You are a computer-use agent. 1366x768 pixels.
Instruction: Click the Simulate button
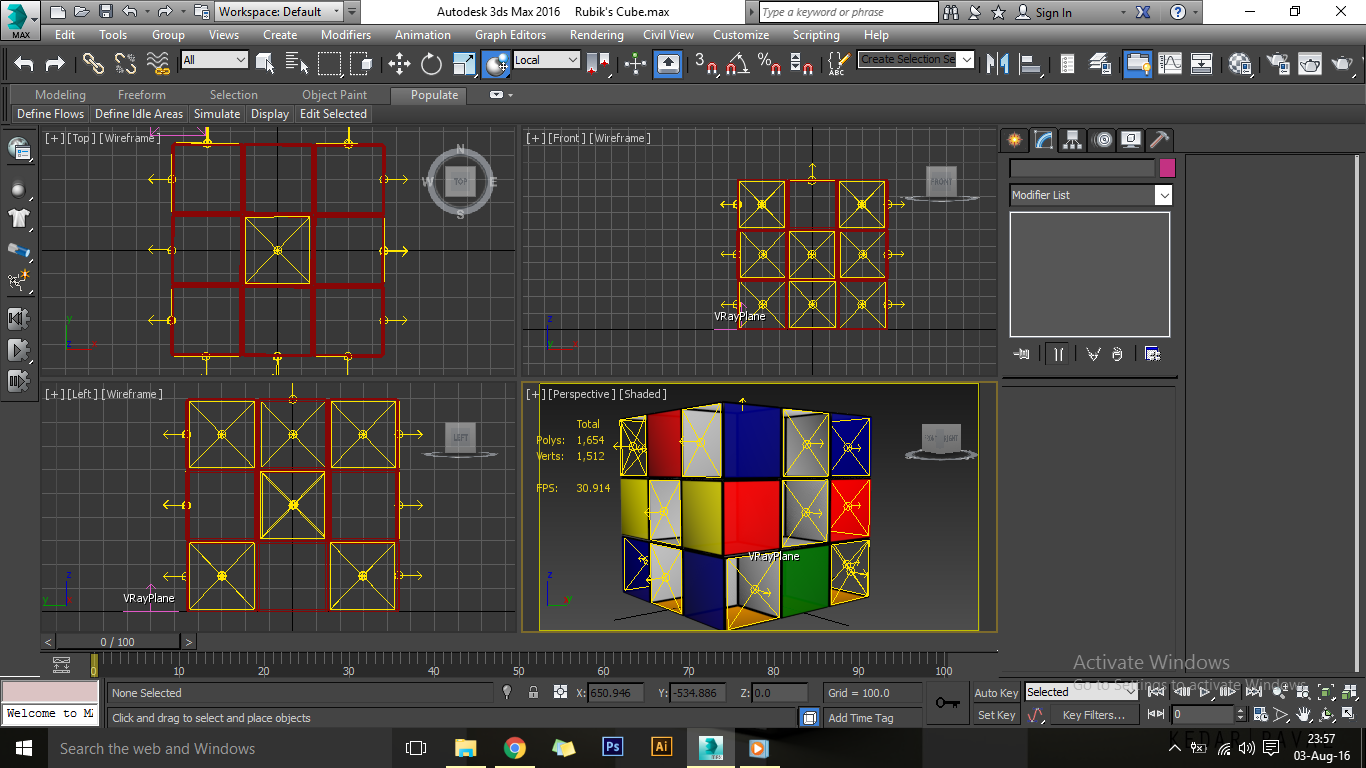click(217, 114)
